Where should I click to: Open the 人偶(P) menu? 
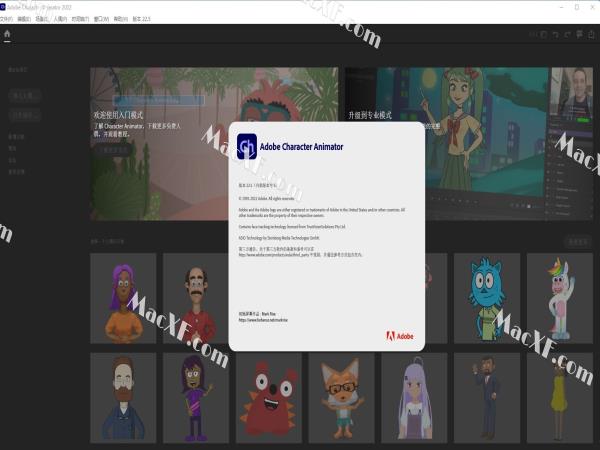60,19
